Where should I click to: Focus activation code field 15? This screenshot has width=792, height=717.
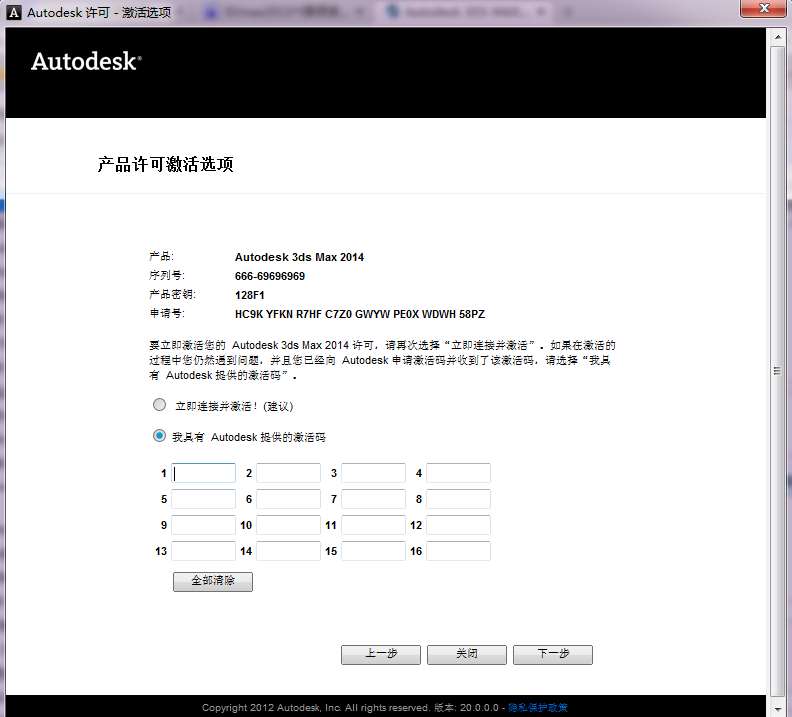click(373, 551)
